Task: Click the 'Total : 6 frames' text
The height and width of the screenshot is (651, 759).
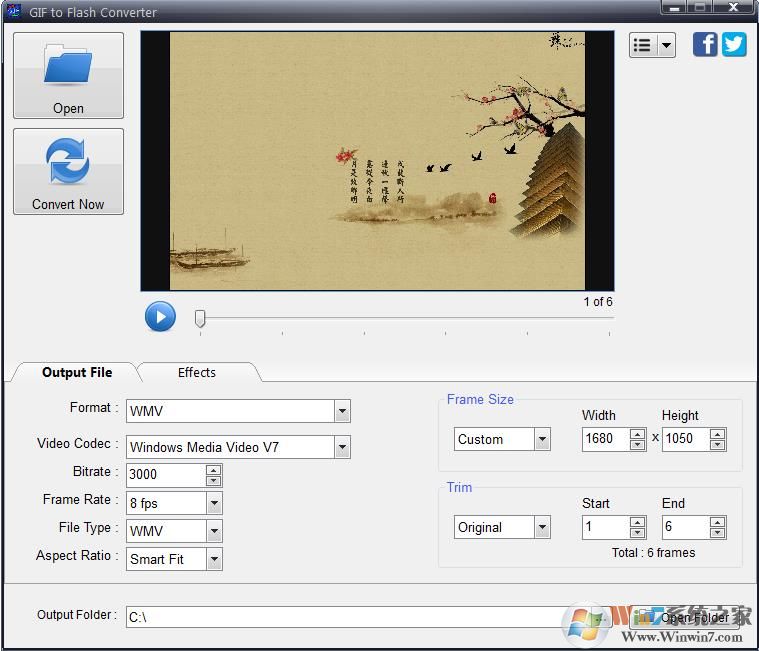Action: 653,553
